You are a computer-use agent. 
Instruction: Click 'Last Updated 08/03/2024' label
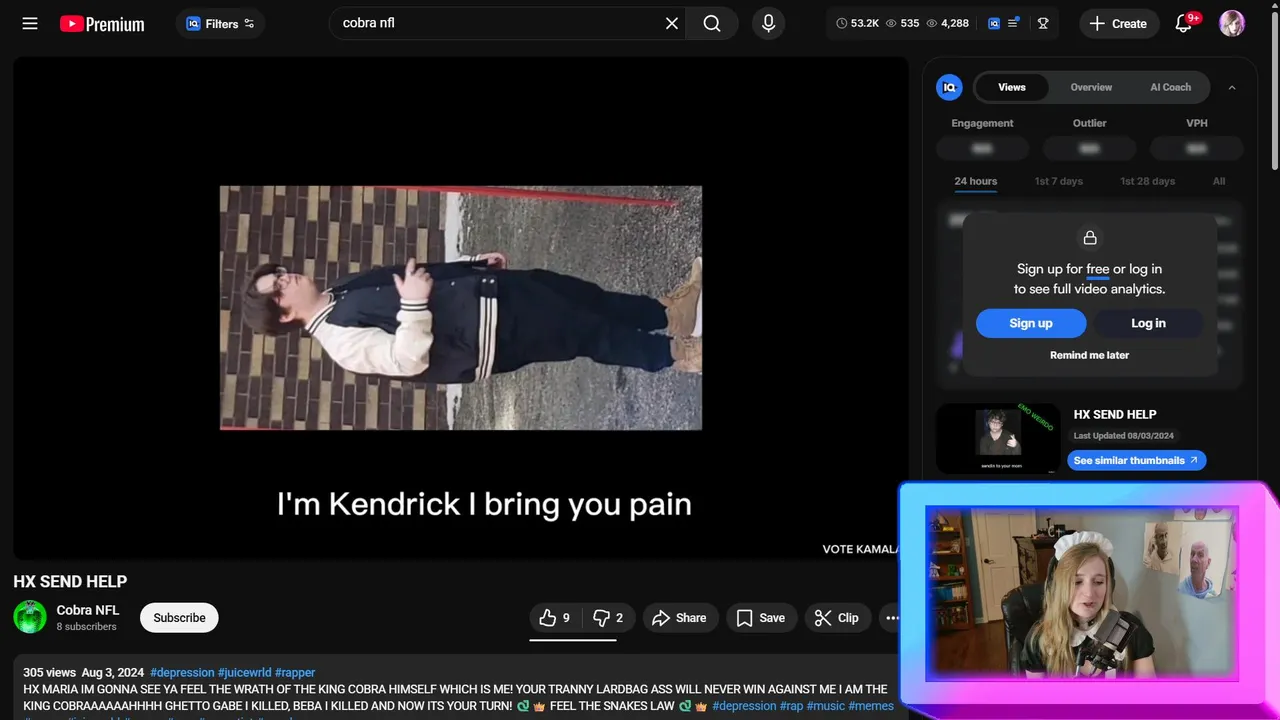(x=1124, y=436)
